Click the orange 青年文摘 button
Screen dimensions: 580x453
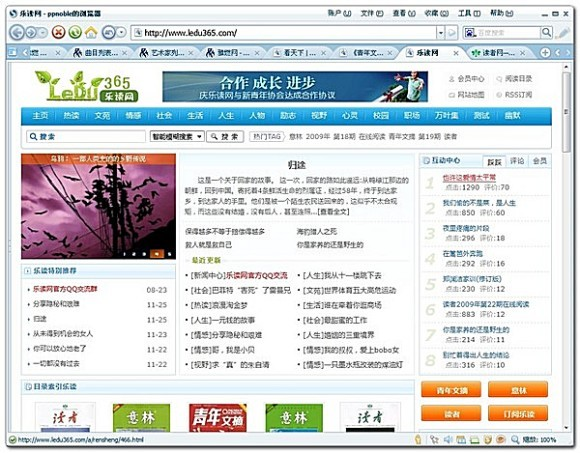pos(451,390)
